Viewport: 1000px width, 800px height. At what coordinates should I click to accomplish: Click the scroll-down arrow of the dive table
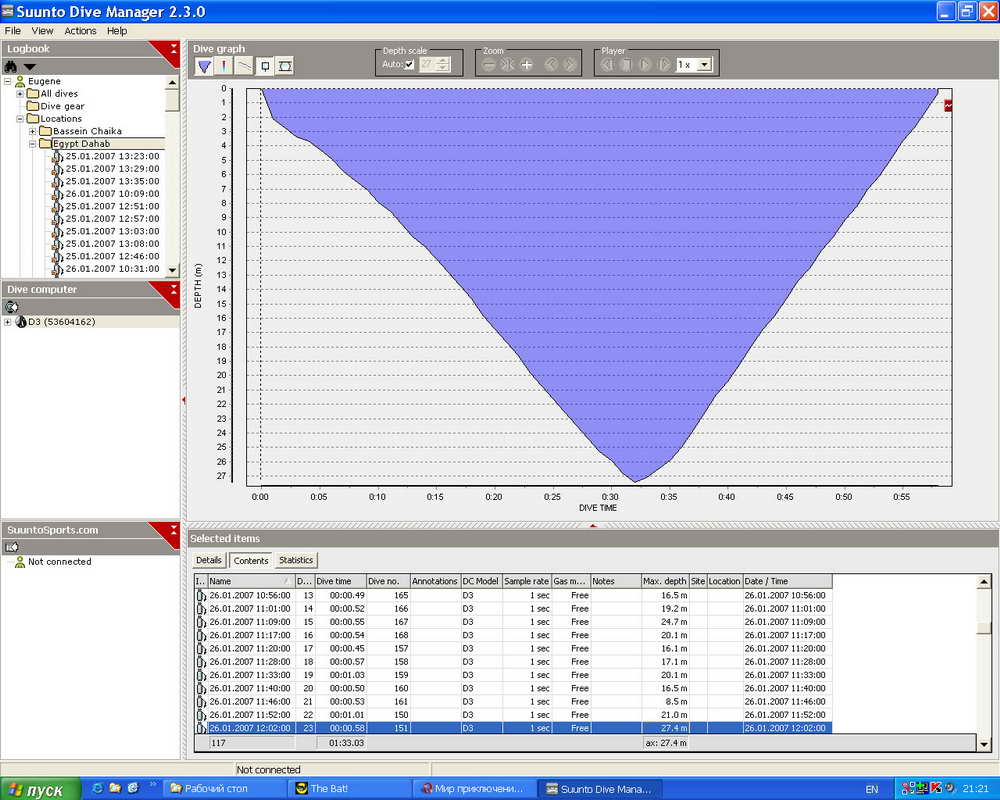pos(984,744)
